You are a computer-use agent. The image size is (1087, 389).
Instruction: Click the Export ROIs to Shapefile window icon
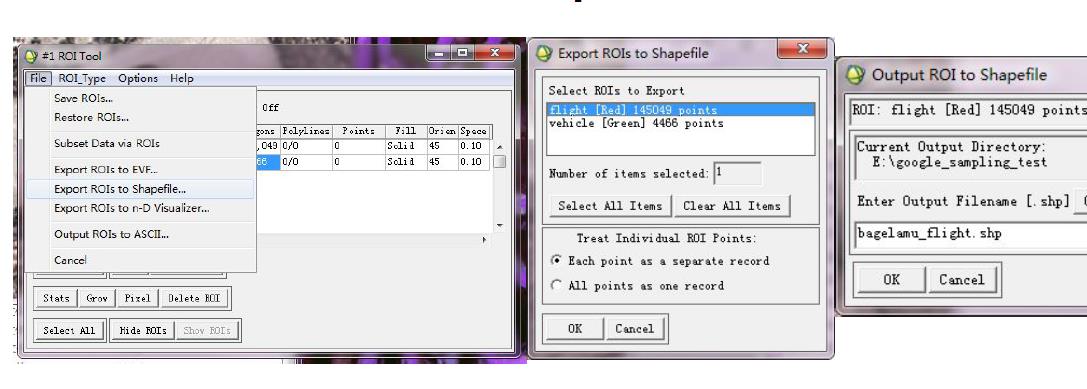pos(545,53)
